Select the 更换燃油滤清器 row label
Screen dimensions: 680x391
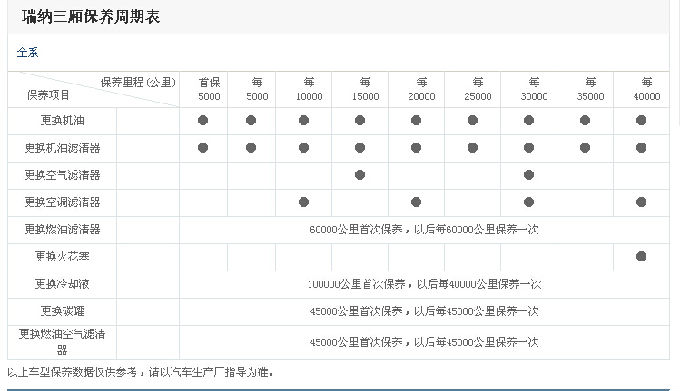coord(62,229)
